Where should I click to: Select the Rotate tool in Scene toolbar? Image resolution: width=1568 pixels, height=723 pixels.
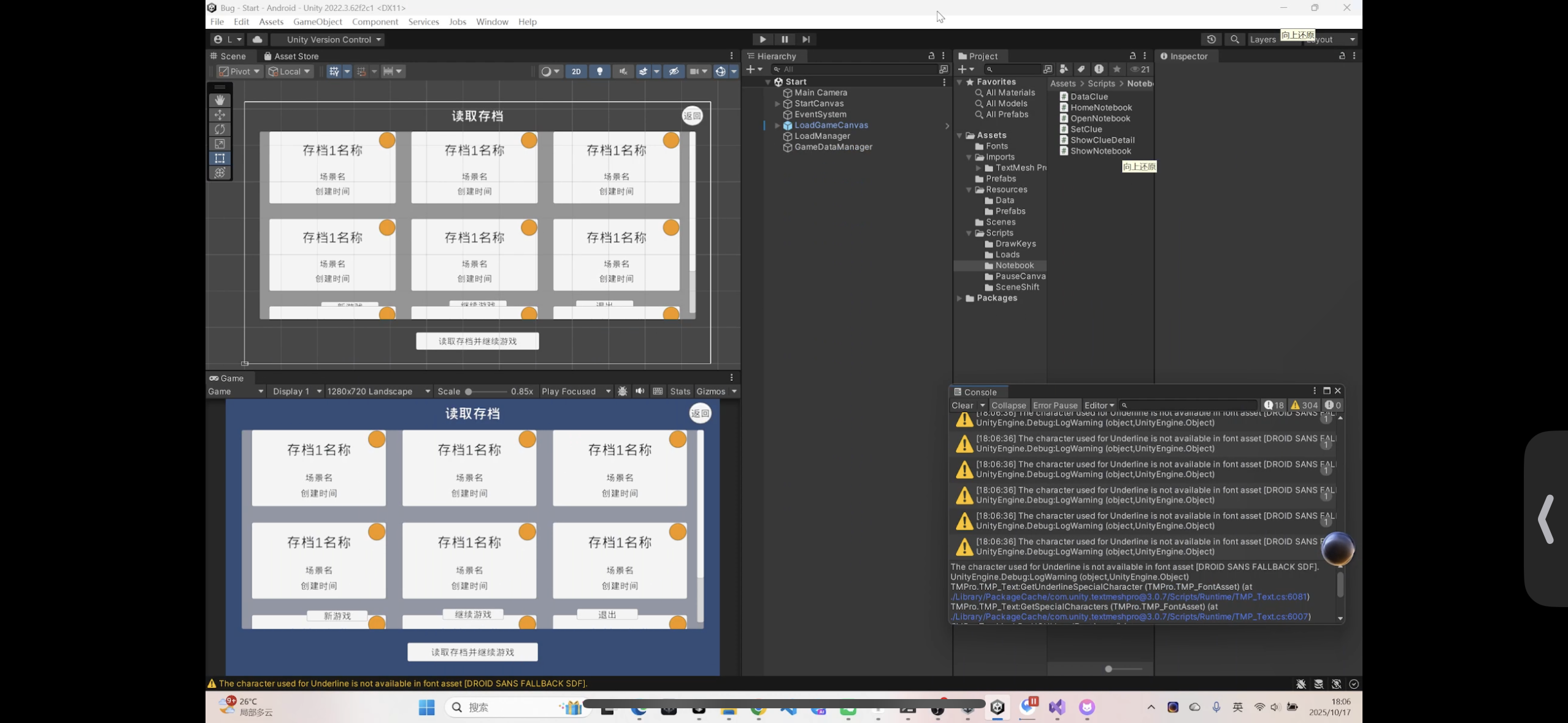(x=220, y=129)
